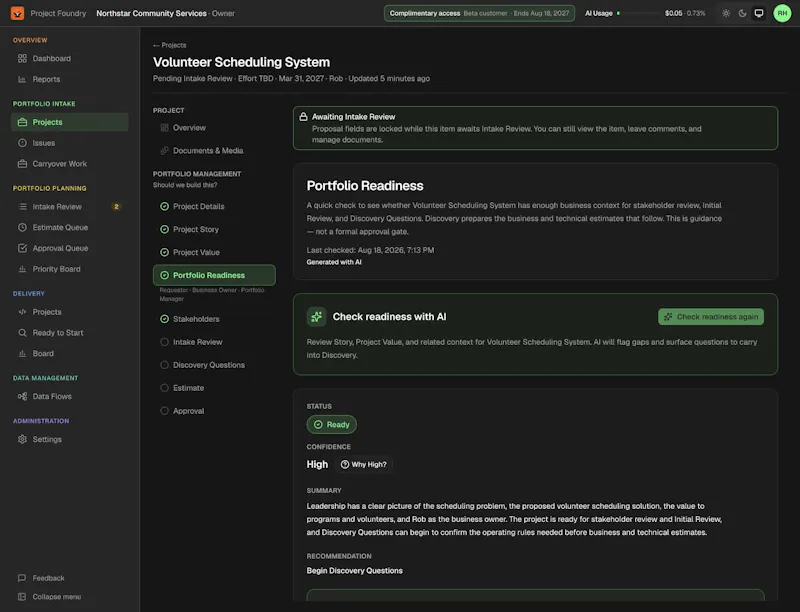800x612 pixels.
Task: Click the Ready status badge
Action: coord(332,425)
